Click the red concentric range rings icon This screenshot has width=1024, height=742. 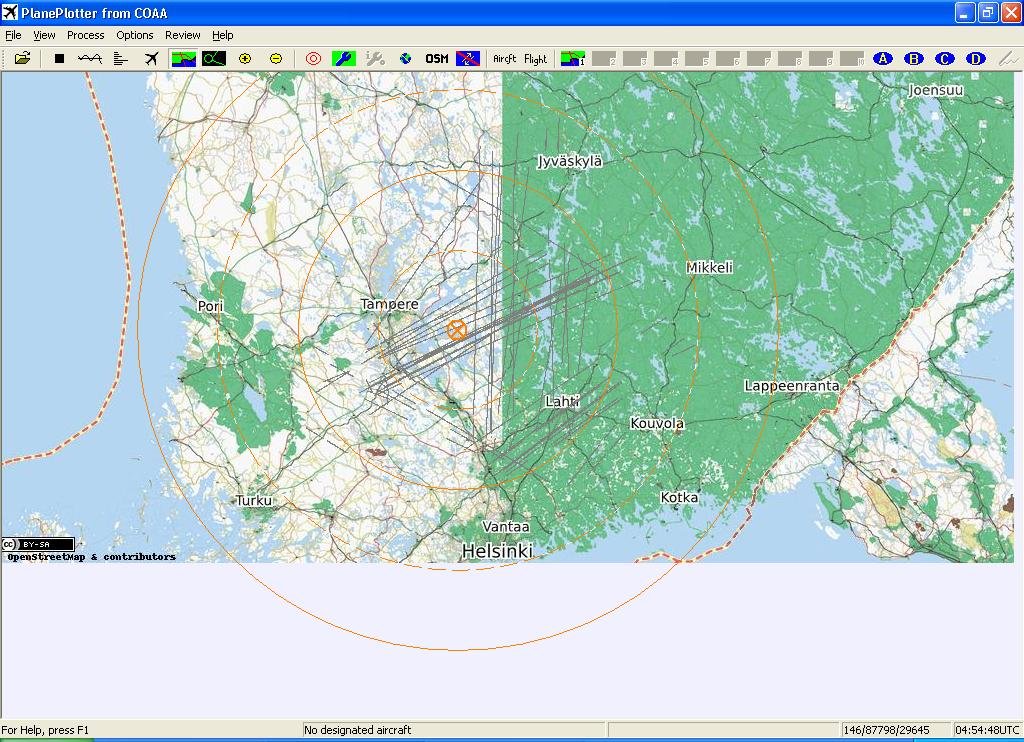[313, 59]
